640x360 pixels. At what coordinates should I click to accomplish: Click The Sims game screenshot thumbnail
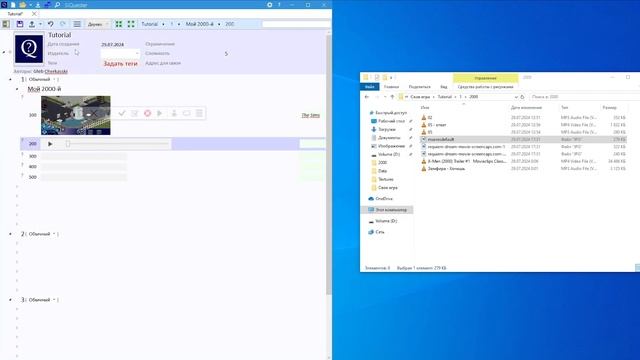[x=76, y=115]
